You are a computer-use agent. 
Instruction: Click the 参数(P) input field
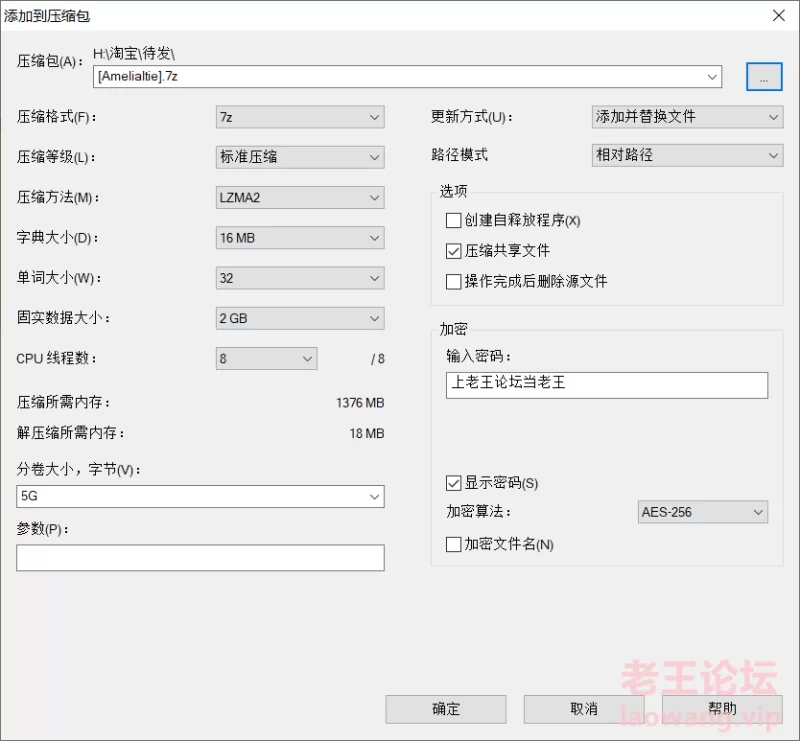tap(200, 557)
